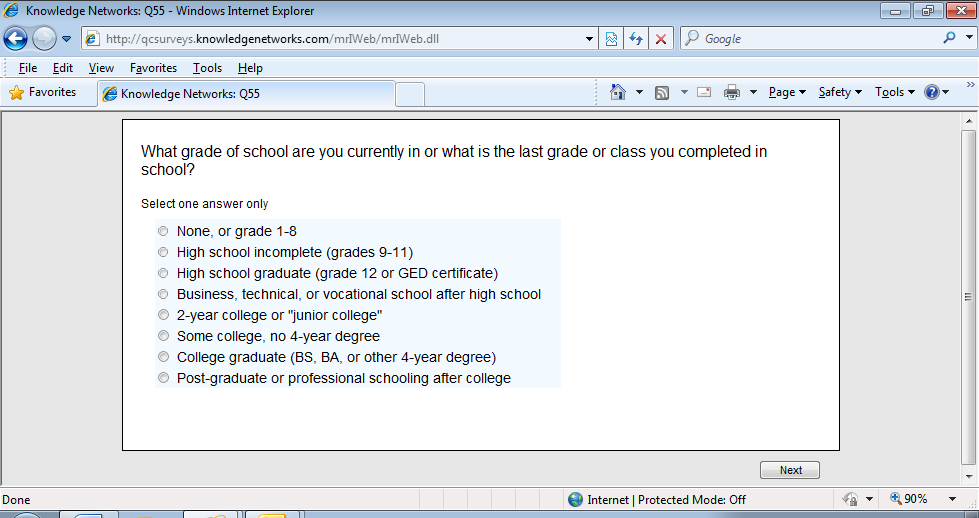
Task: Click the browser Forward arrow button
Action: point(44,39)
